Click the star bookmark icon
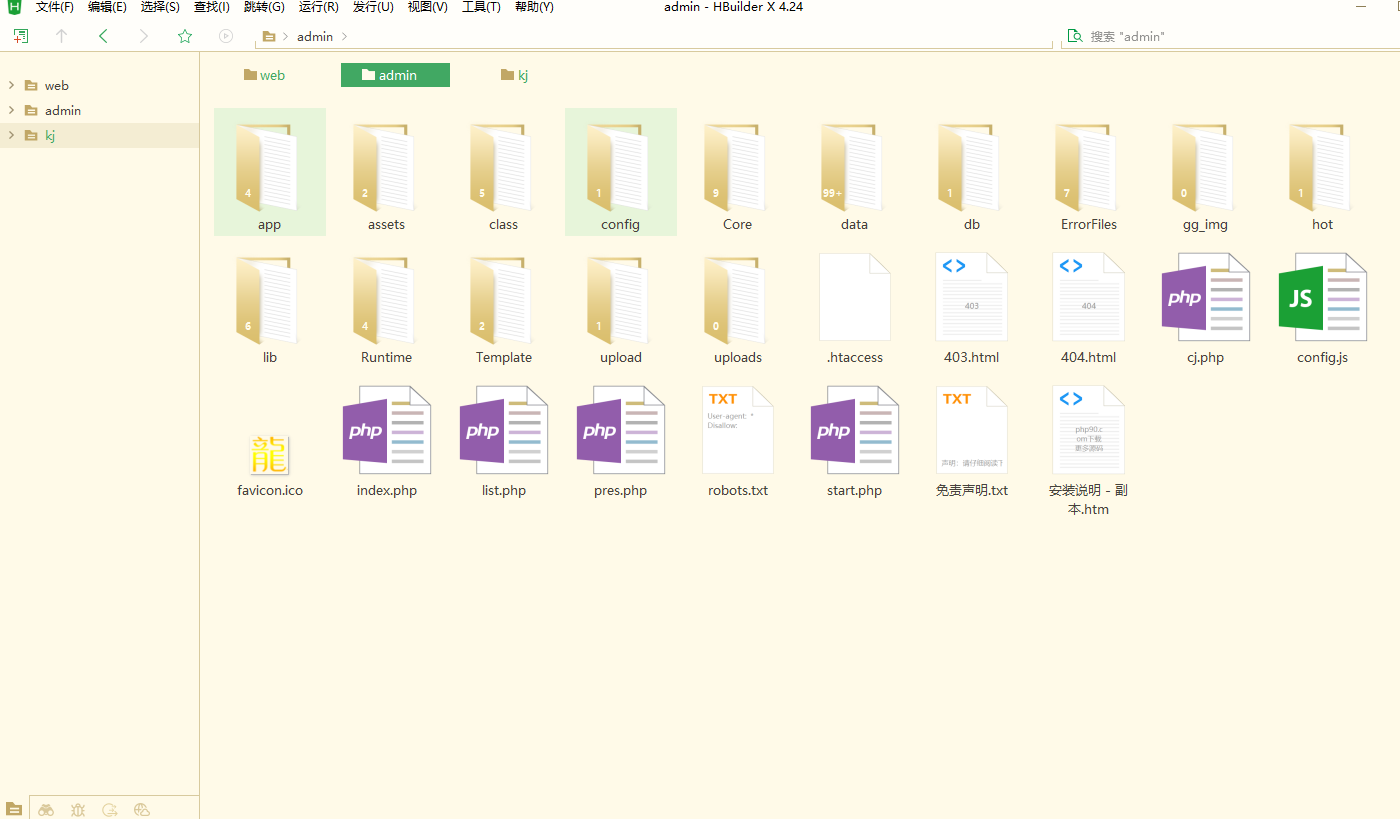This screenshot has width=1400, height=819. coord(185,36)
